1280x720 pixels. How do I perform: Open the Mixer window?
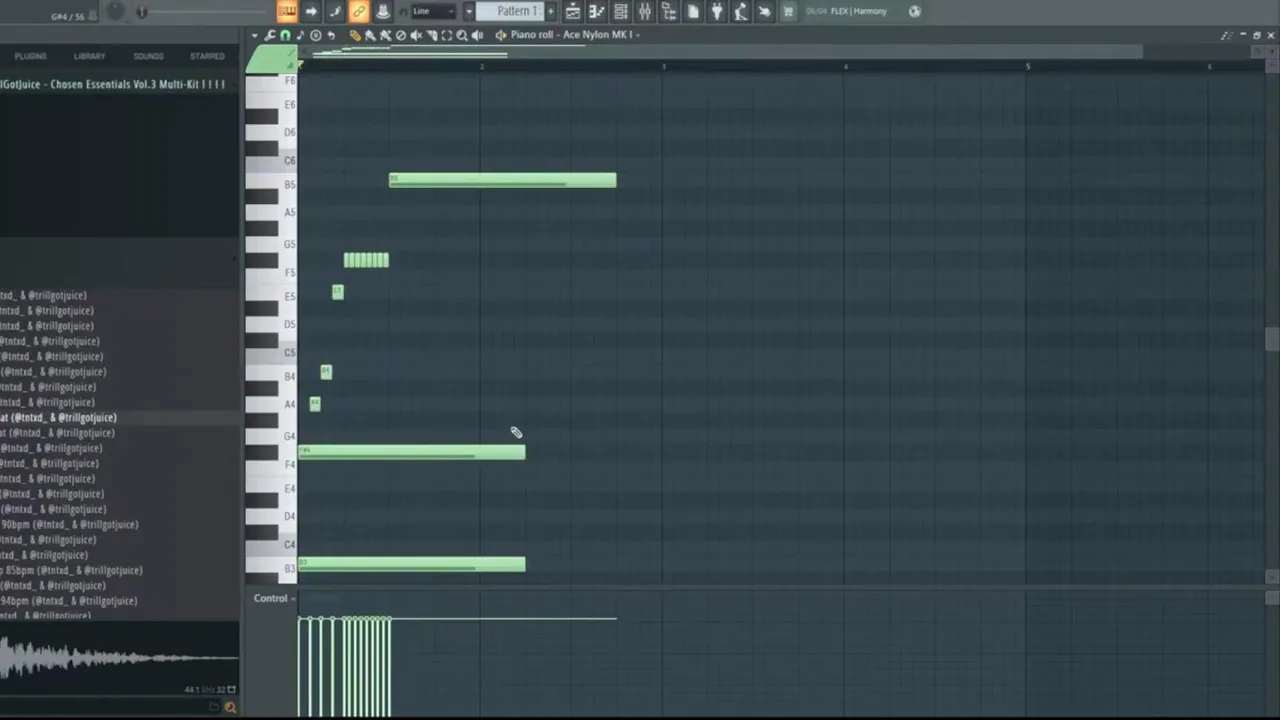645,11
